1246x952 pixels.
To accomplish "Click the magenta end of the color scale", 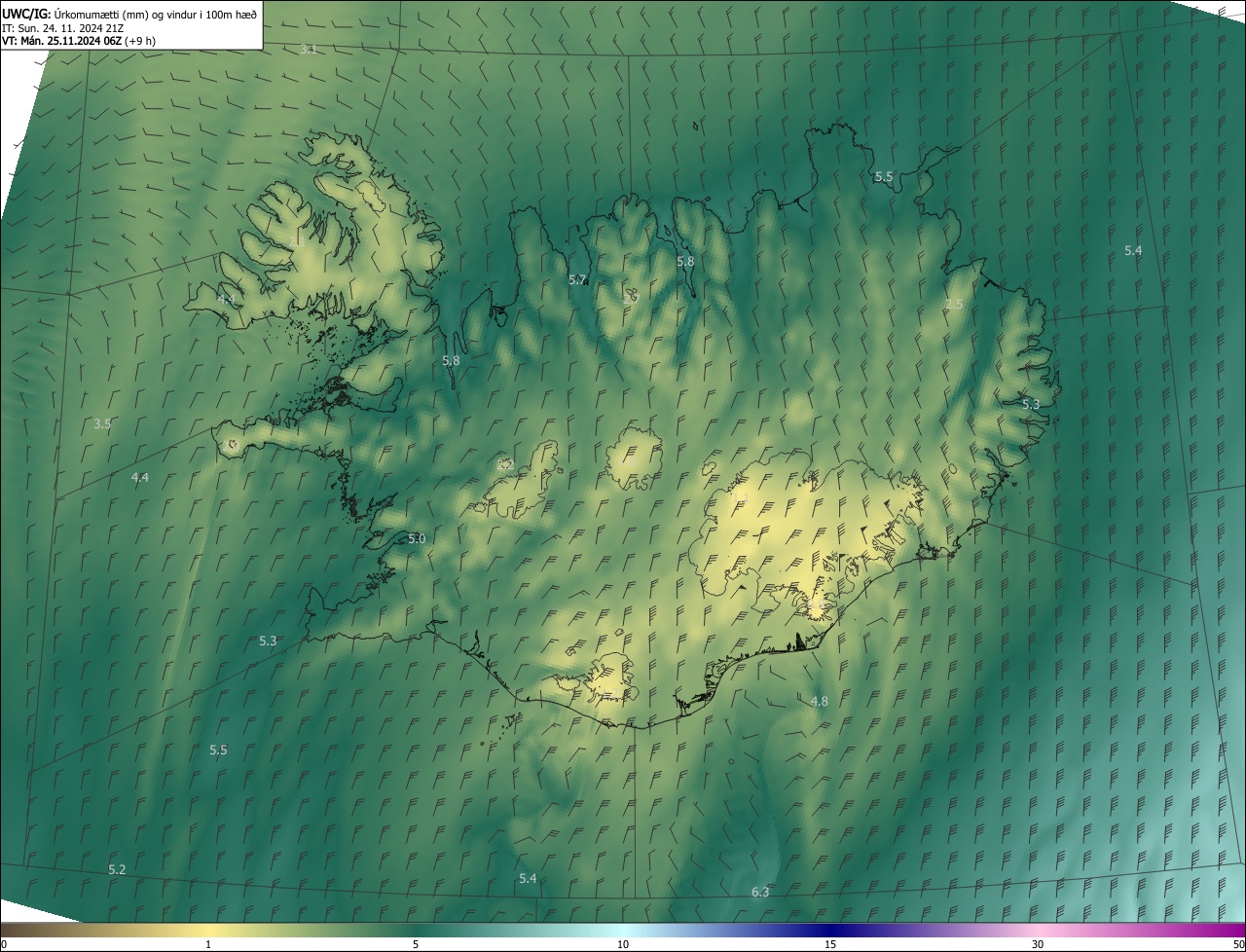I will point(1227,931).
